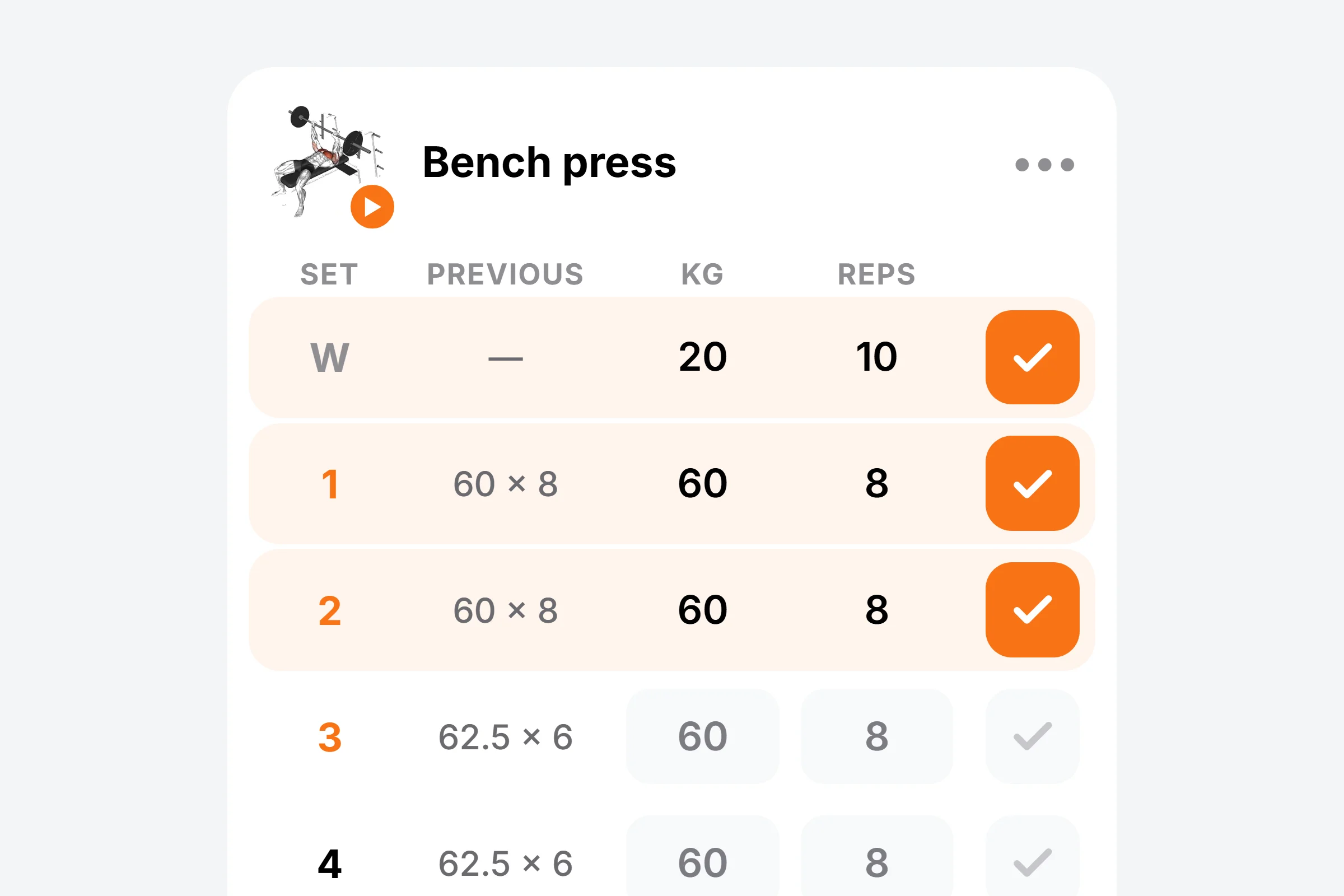The width and height of the screenshot is (1344, 896).
Task: Change set type of warm-up W label
Action: pyautogui.click(x=330, y=358)
